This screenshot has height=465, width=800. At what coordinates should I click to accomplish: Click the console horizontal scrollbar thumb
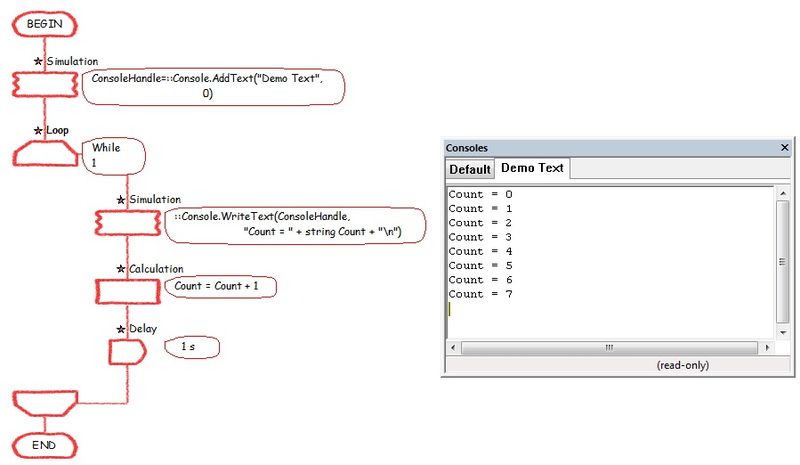[x=609, y=348]
